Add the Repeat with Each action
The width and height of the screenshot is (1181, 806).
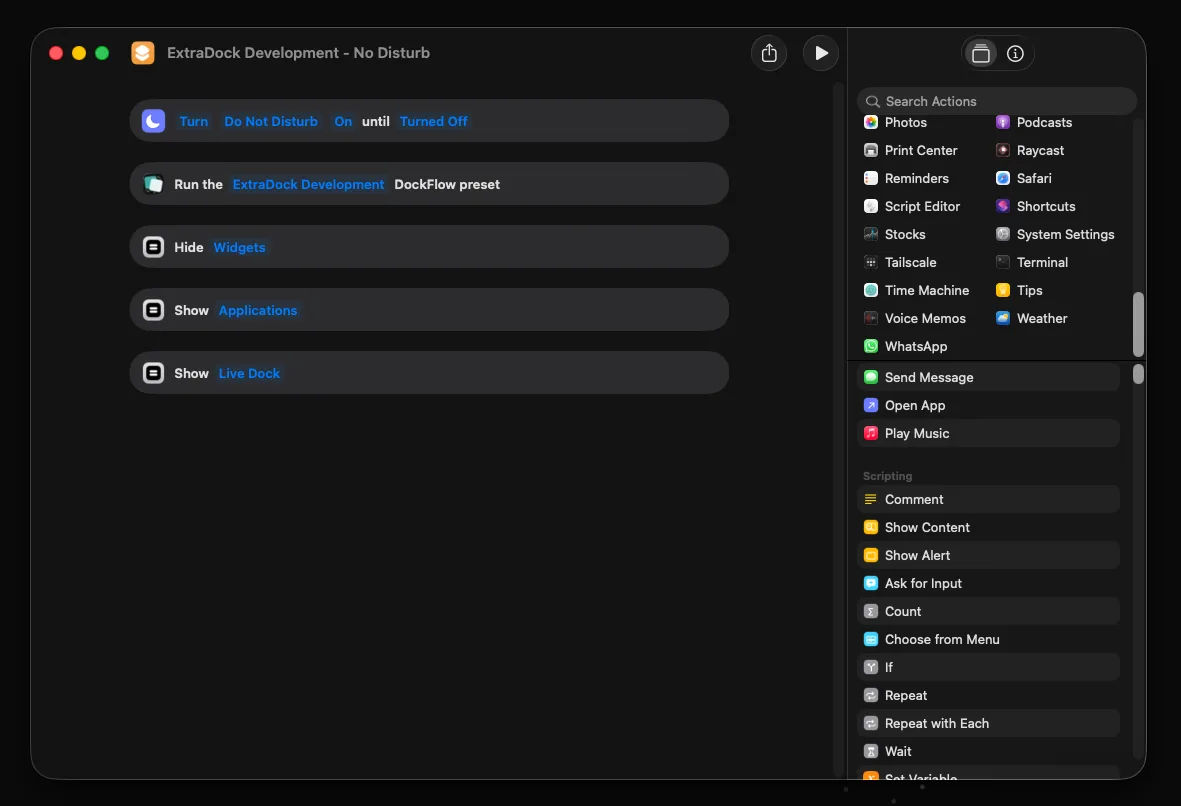988,723
